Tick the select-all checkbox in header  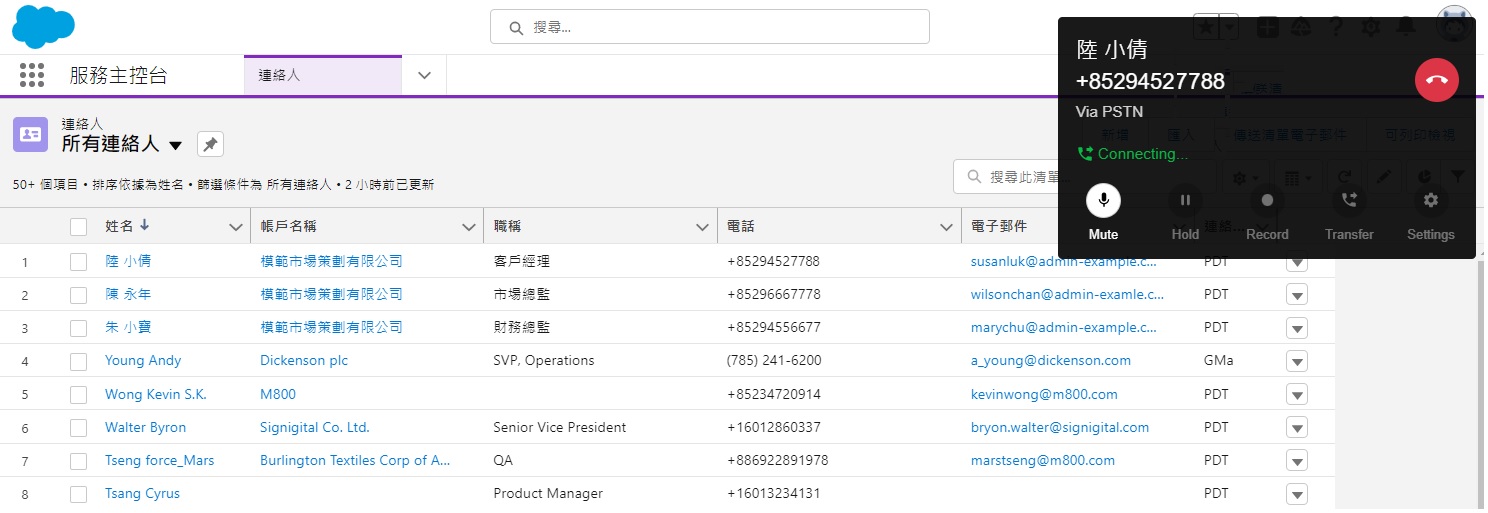click(78, 227)
